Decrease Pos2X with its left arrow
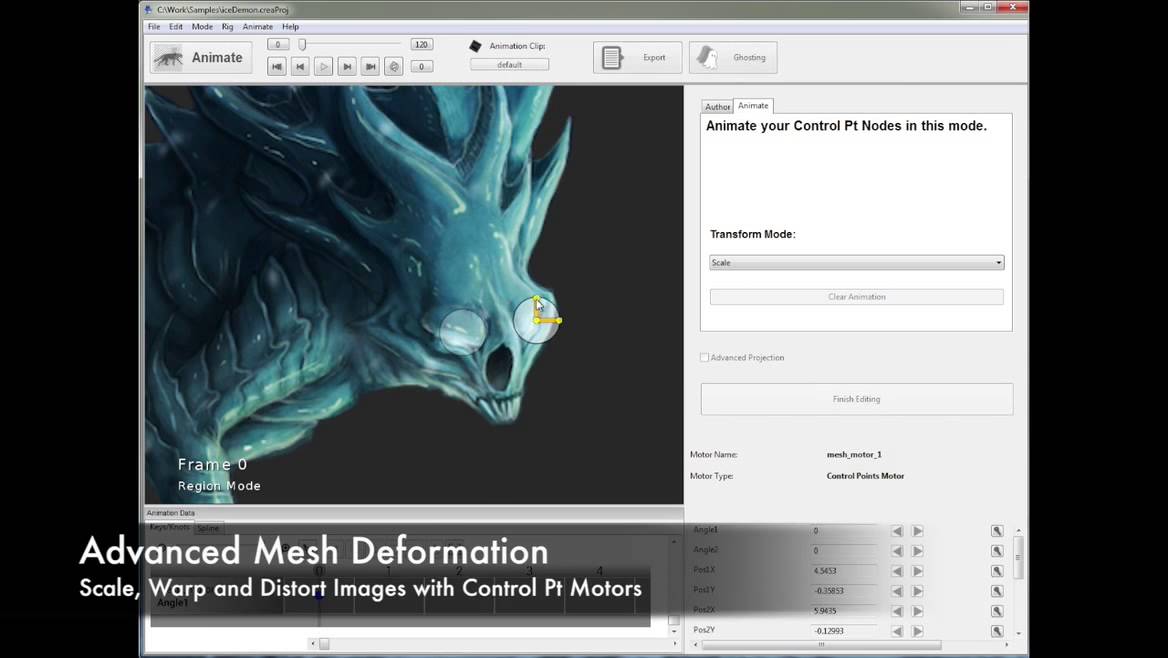 pos(897,611)
